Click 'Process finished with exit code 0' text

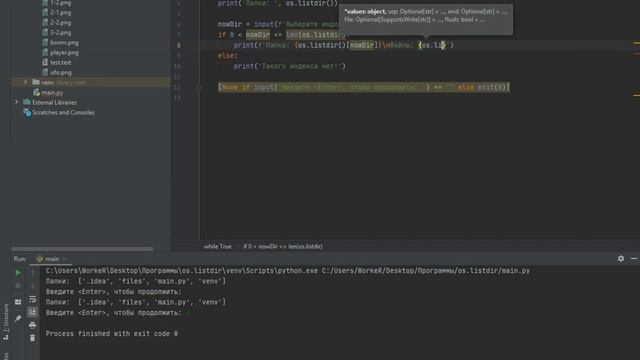[x=112, y=334]
